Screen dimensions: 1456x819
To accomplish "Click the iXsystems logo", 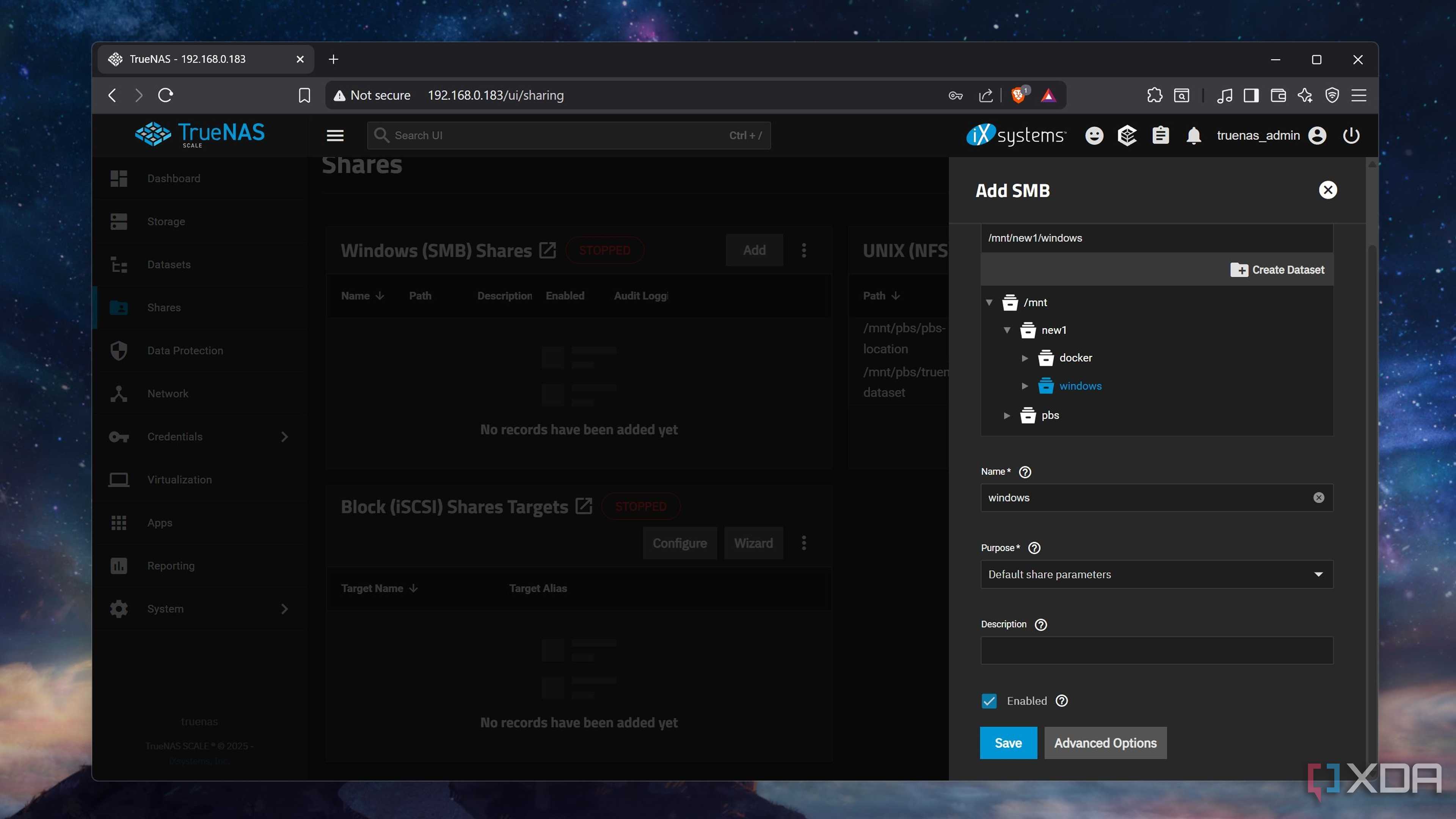I will (1016, 136).
